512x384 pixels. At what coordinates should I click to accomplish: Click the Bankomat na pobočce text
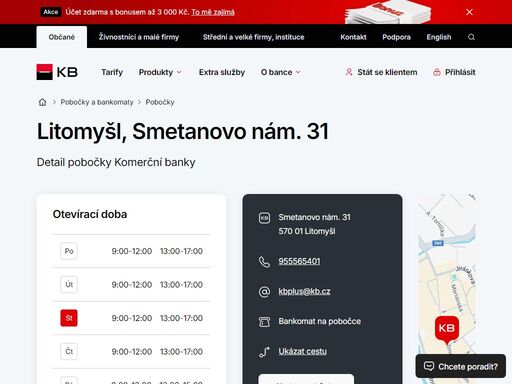tap(320, 321)
